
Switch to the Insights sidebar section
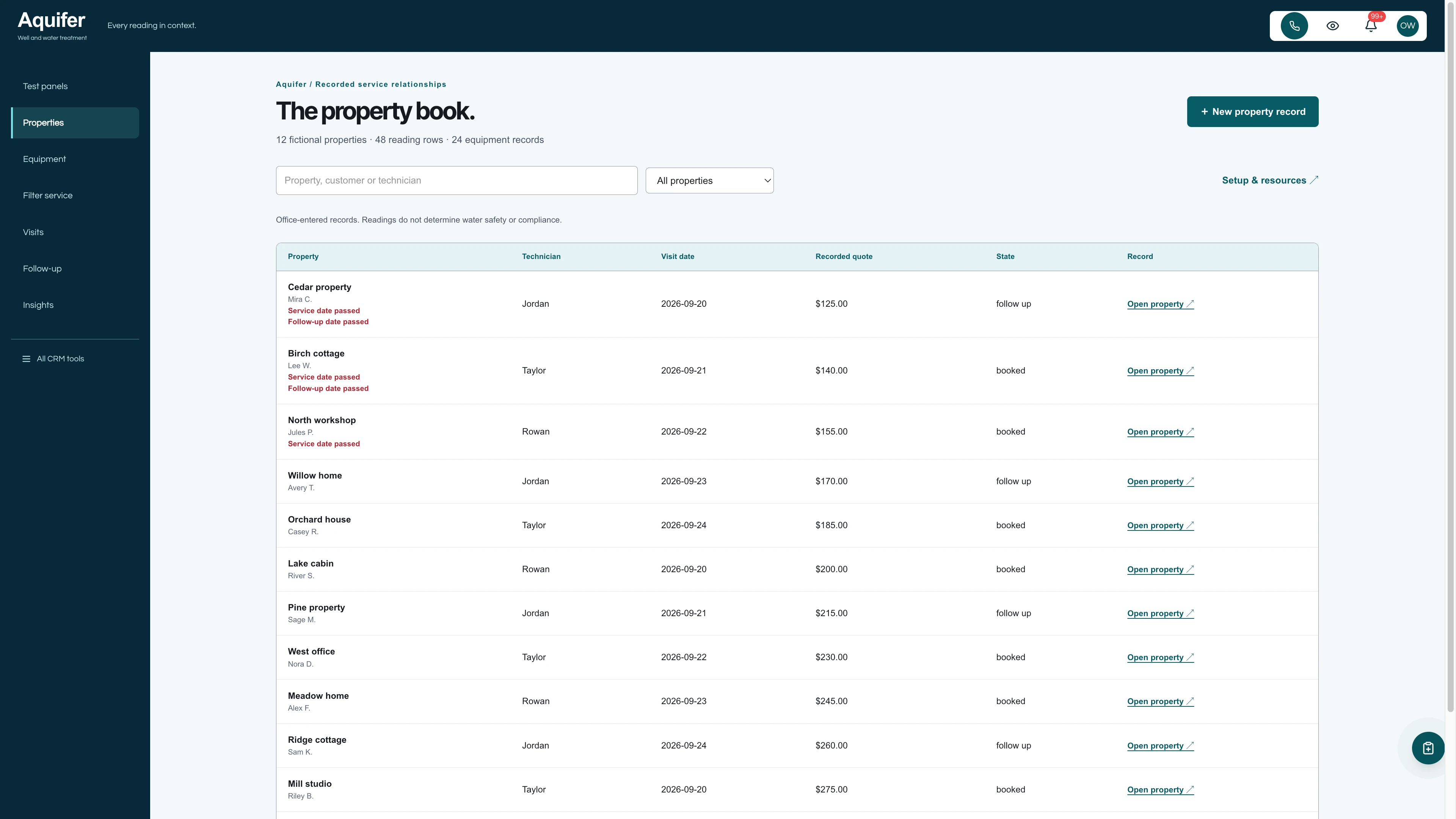coord(75,305)
